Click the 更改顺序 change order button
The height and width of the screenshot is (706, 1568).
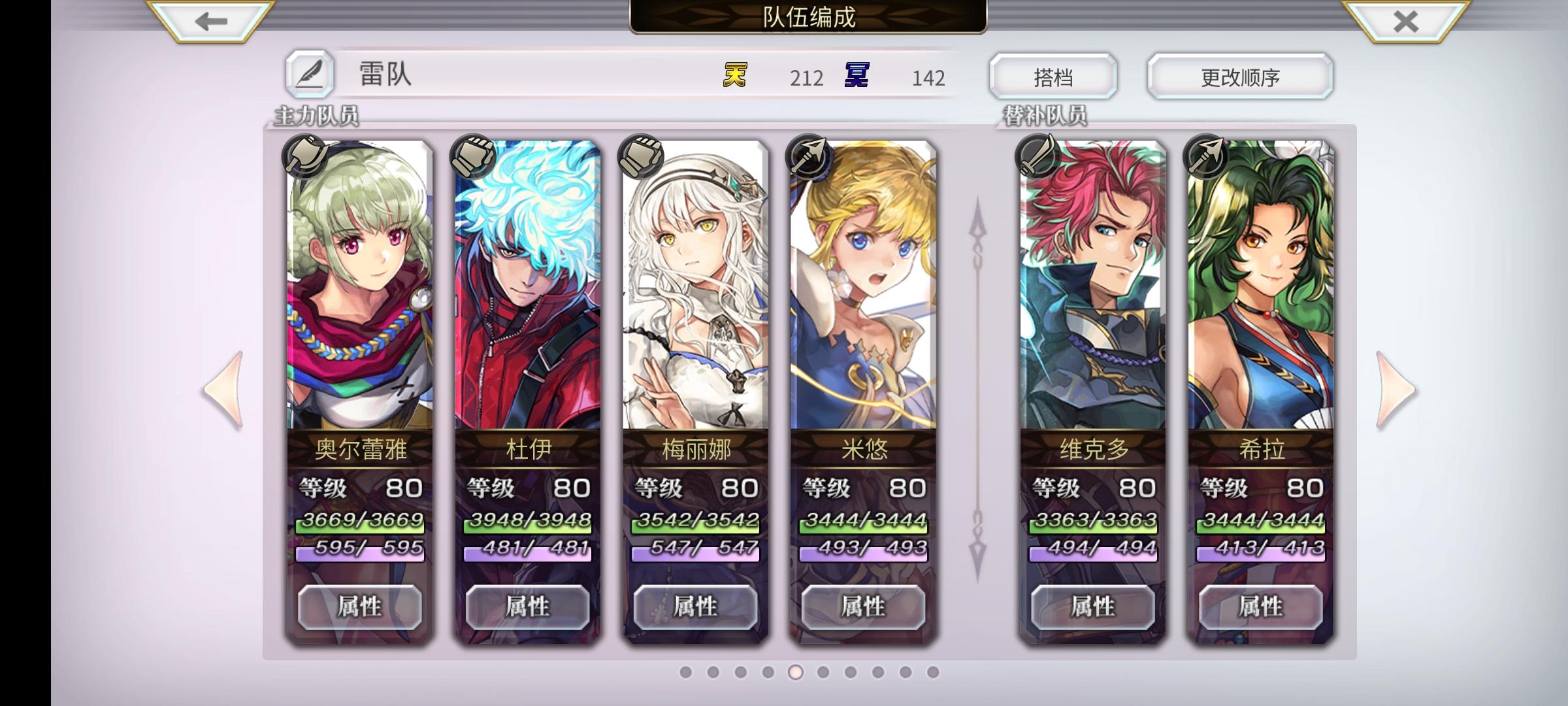(1240, 77)
